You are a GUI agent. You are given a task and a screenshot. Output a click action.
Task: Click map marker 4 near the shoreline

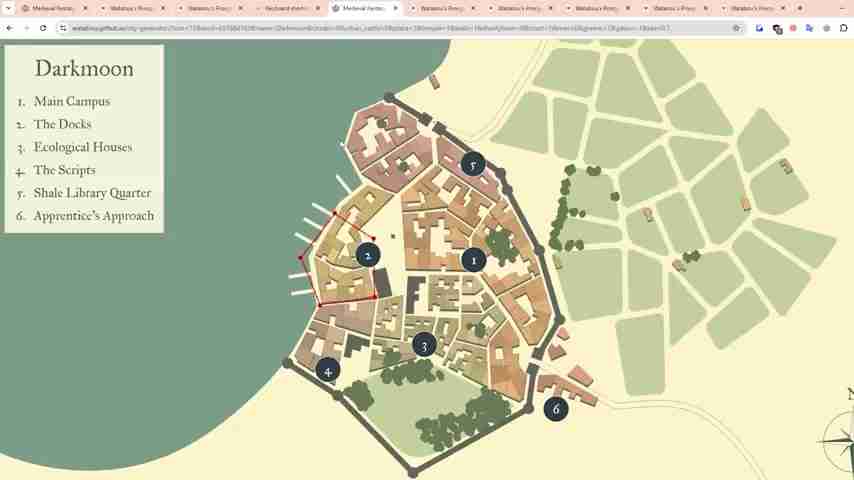(x=327, y=371)
